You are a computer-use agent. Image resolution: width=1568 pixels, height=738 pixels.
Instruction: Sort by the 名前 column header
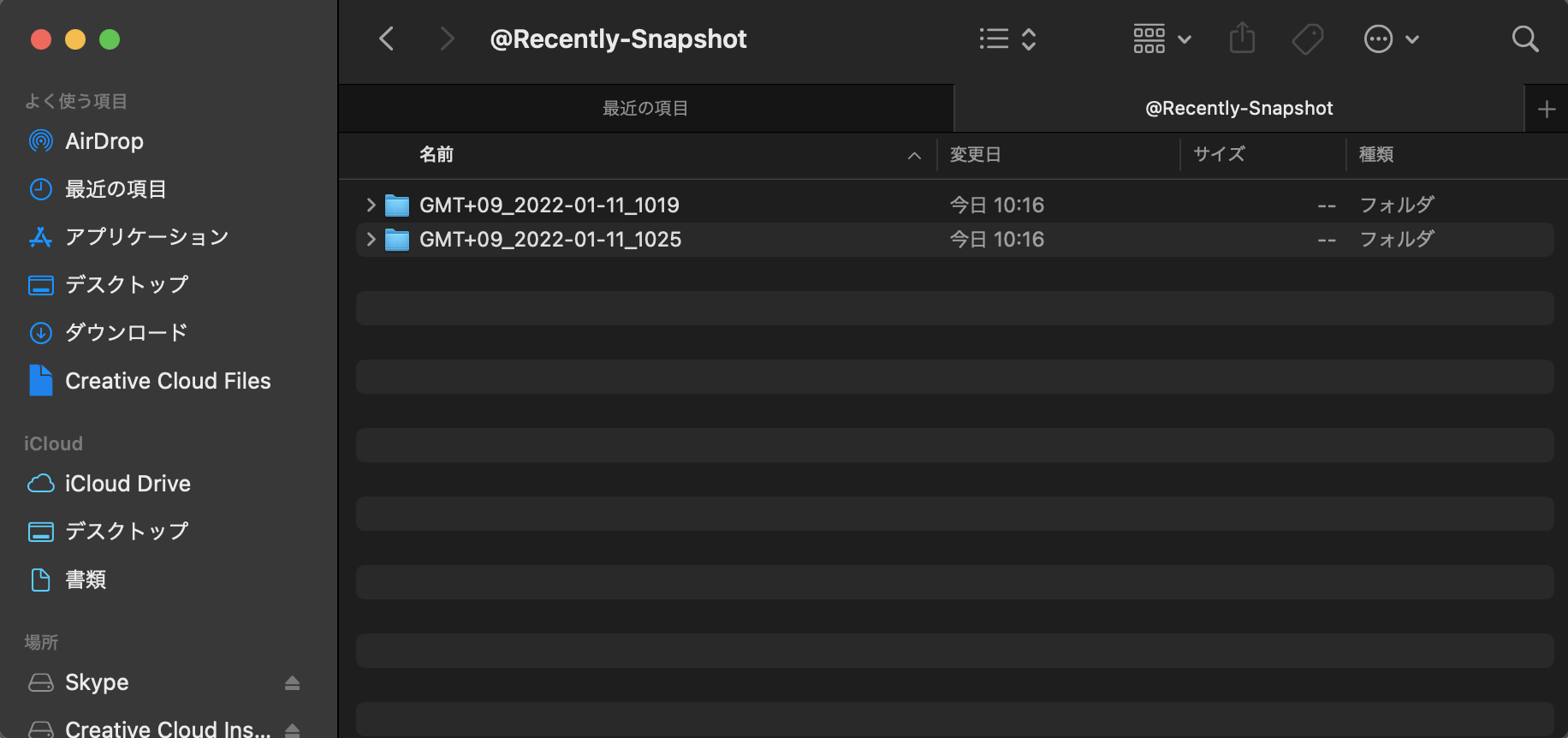pos(437,155)
